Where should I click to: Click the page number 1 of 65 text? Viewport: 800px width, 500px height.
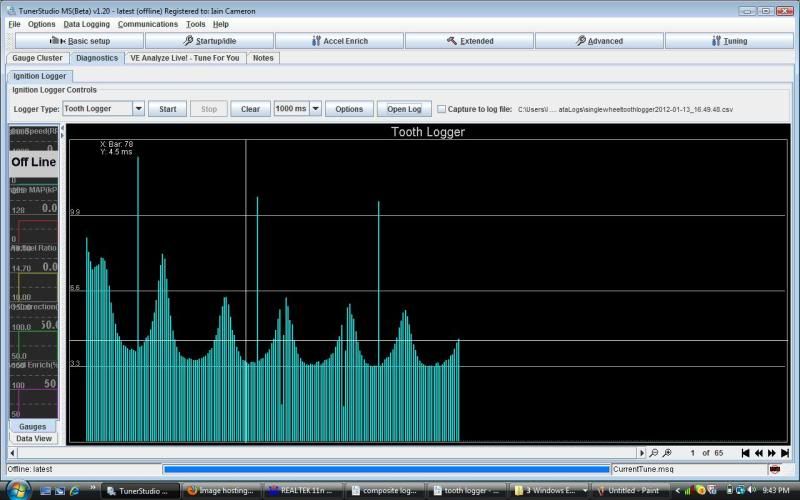707,453
